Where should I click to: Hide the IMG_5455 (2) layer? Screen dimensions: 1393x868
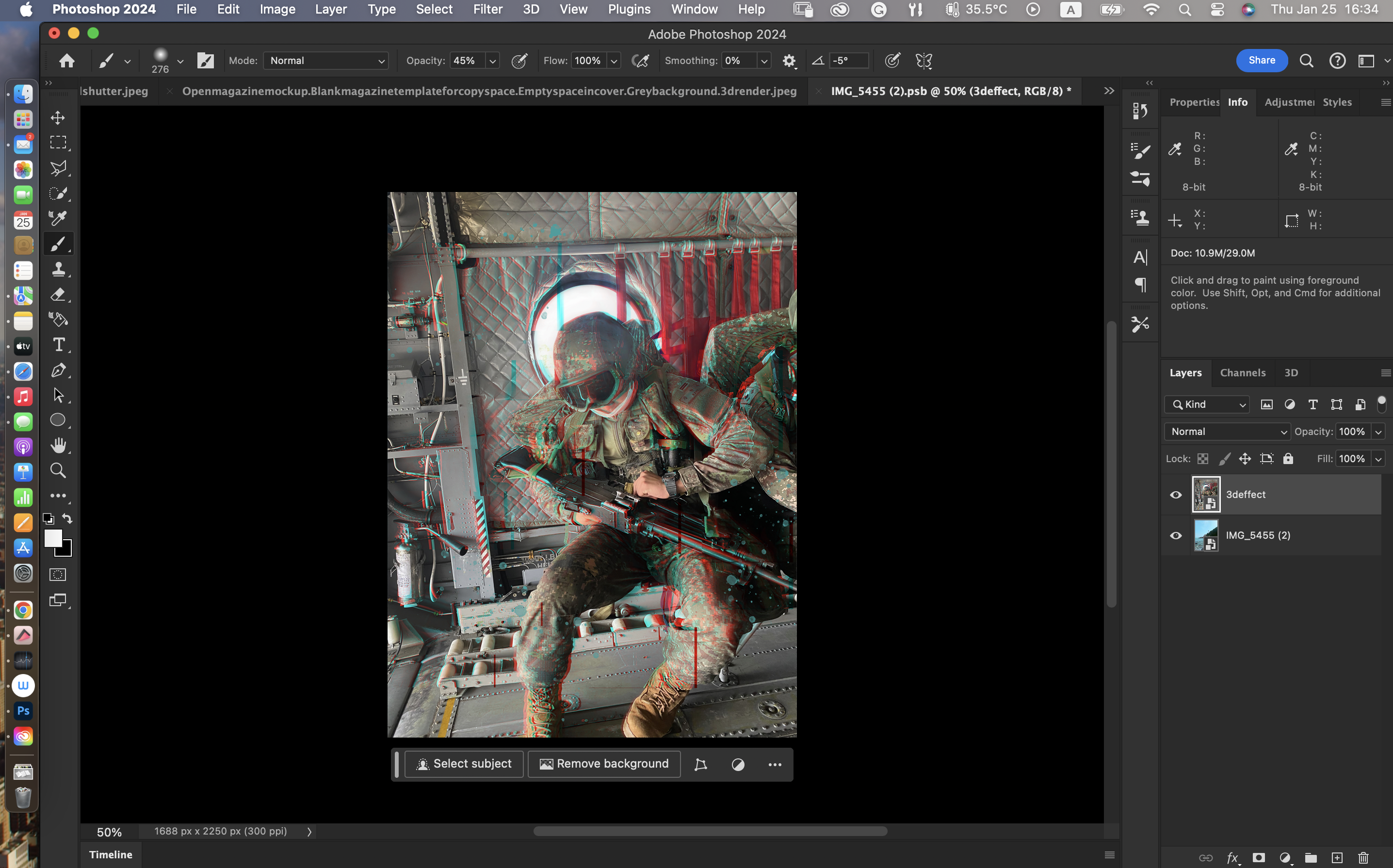[x=1175, y=536]
